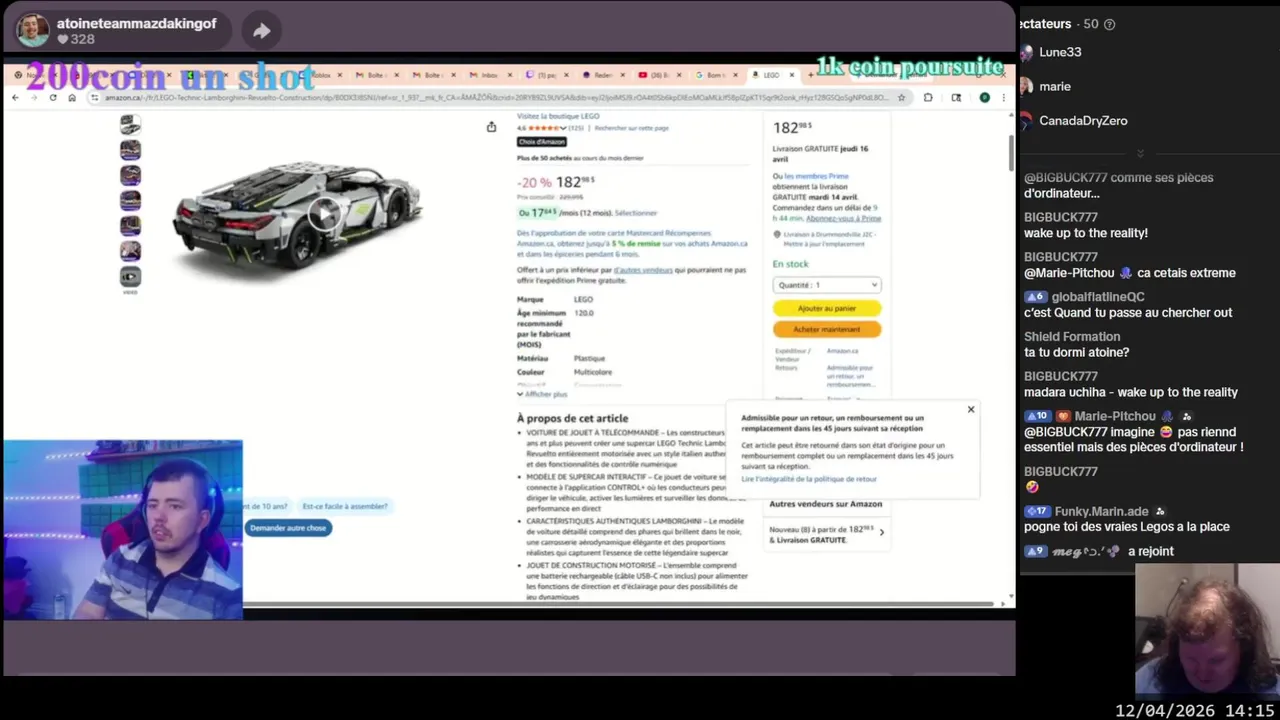This screenshot has width=1280, height=720.
Task: Click the Choix d'Amazon badge
Action: (542, 142)
